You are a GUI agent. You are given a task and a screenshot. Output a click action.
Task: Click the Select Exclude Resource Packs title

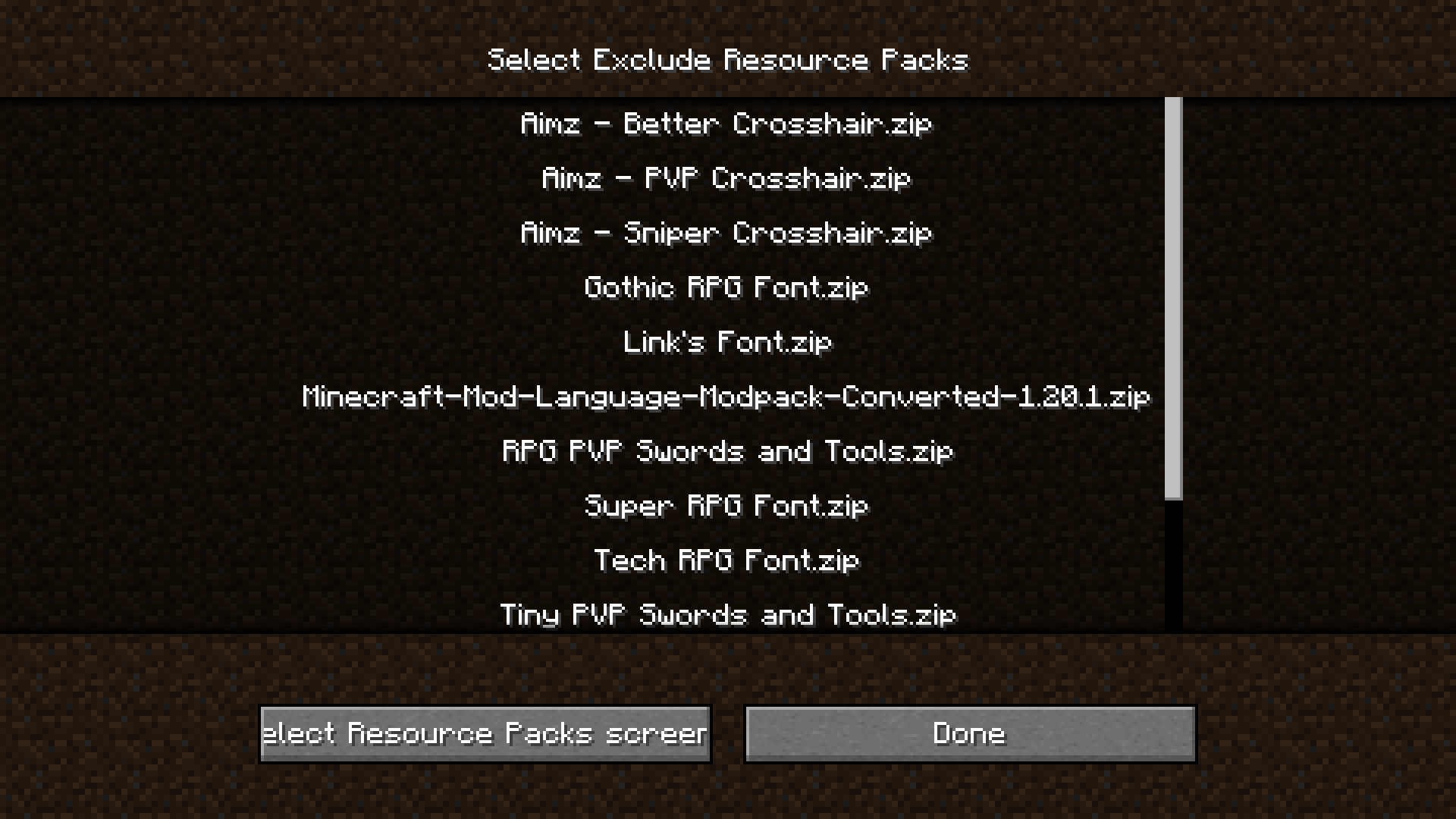728,60
